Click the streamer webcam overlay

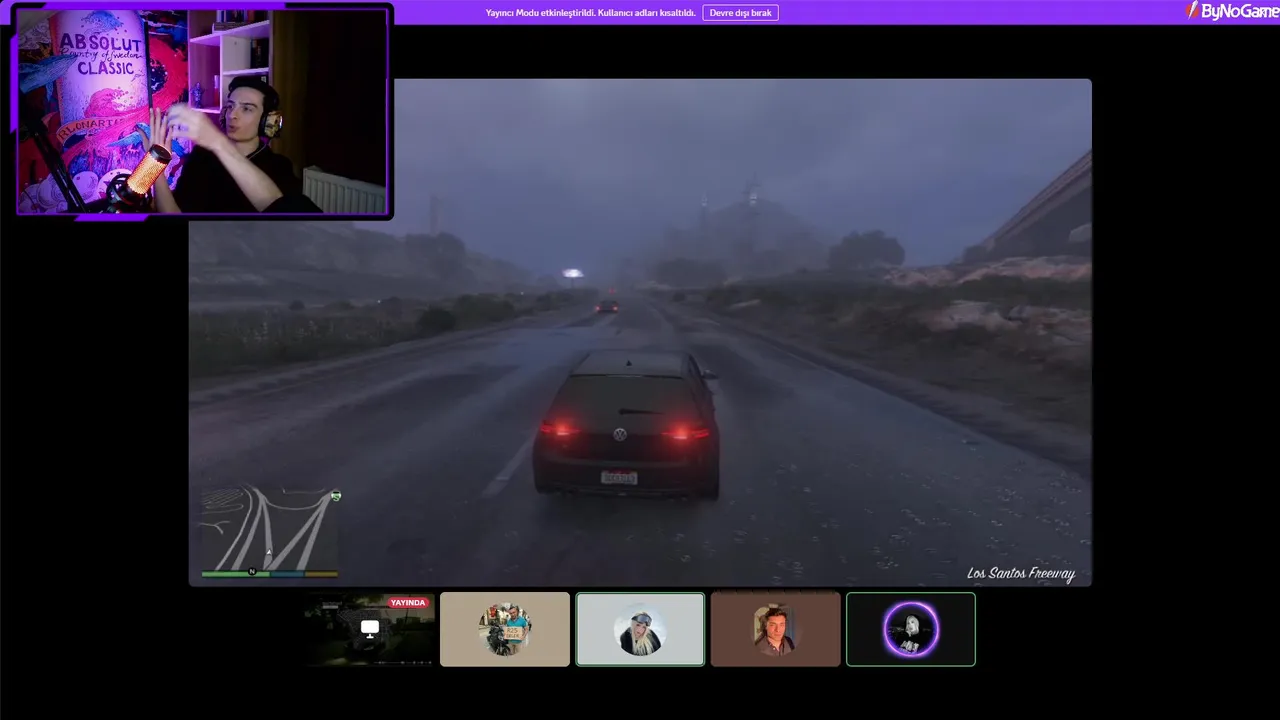(204, 110)
